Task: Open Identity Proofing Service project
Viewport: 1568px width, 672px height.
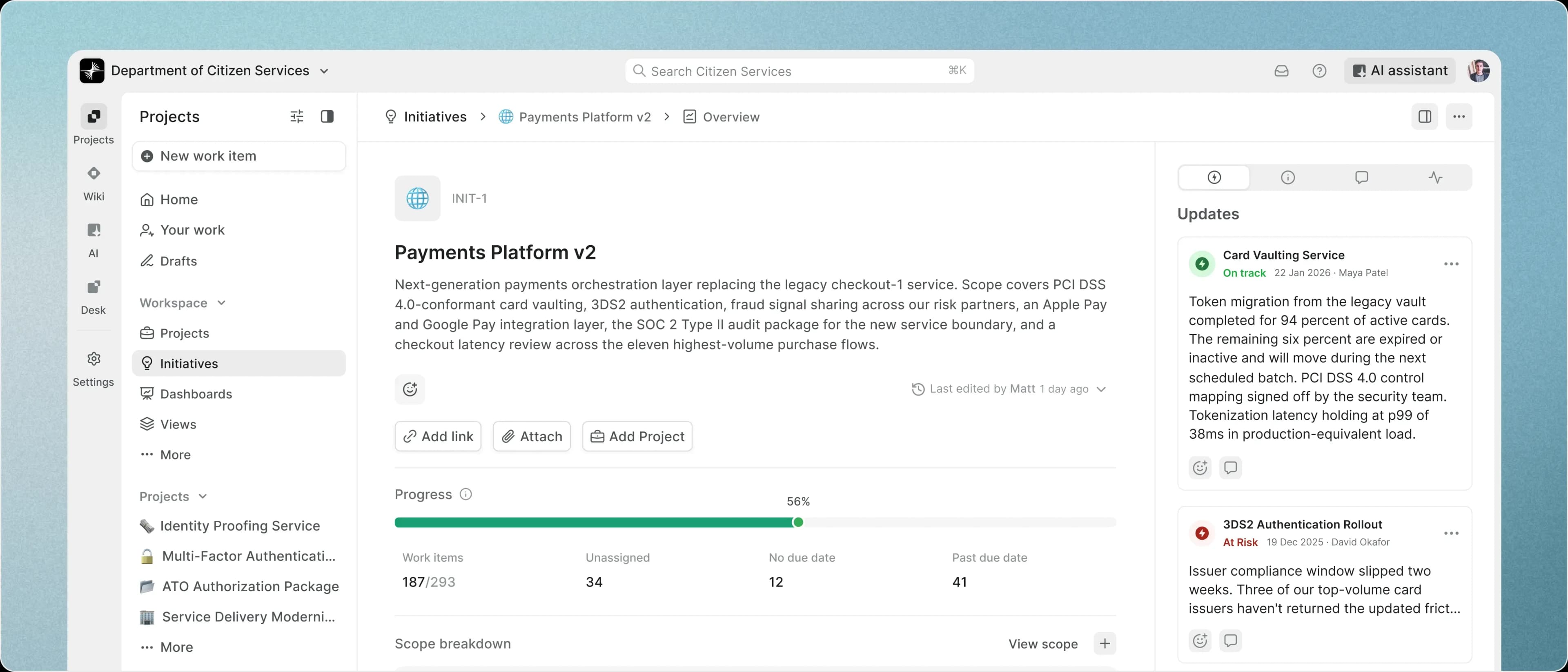Action: click(238, 526)
